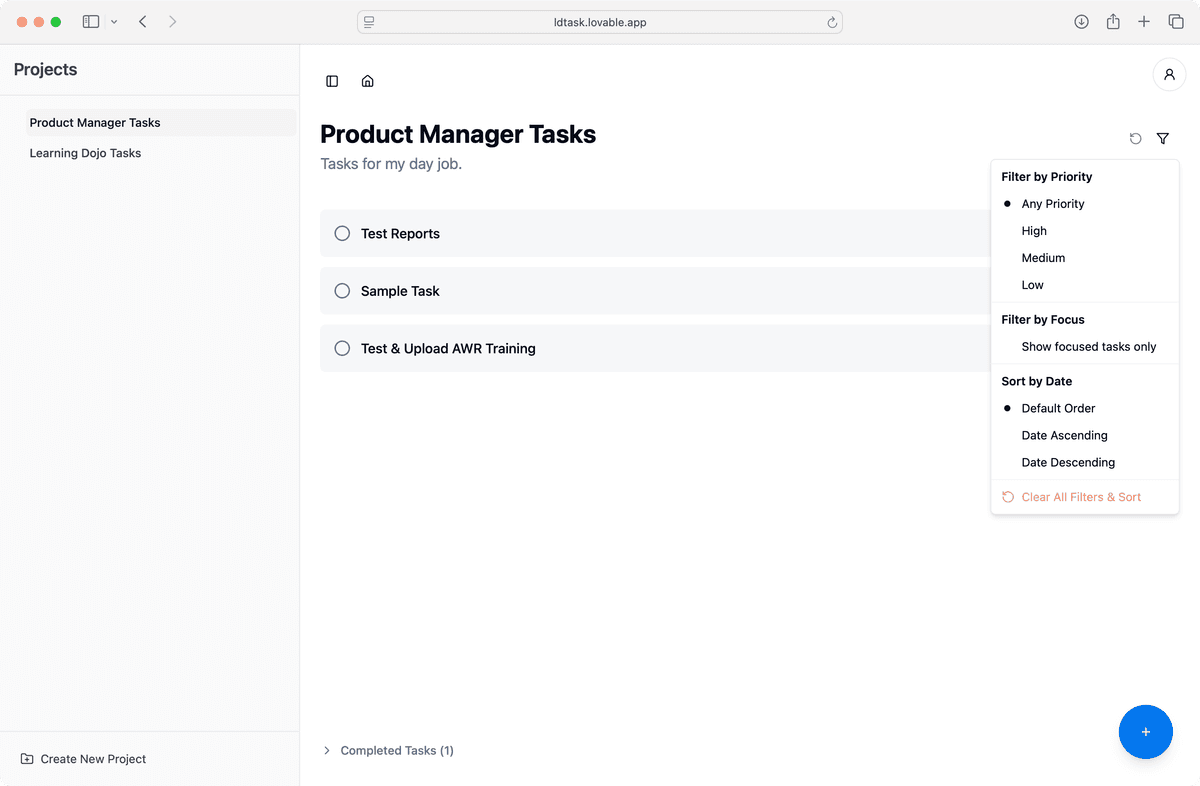Click Clear All Filters & Sort
Viewport: 1200px width, 786px height.
[x=1085, y=497]
